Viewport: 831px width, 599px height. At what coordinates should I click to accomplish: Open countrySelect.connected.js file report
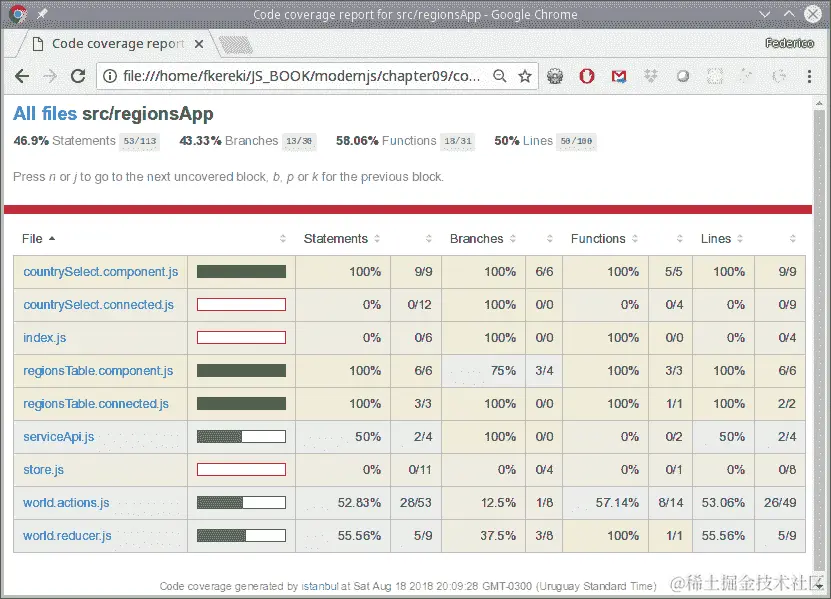point(99,305)
